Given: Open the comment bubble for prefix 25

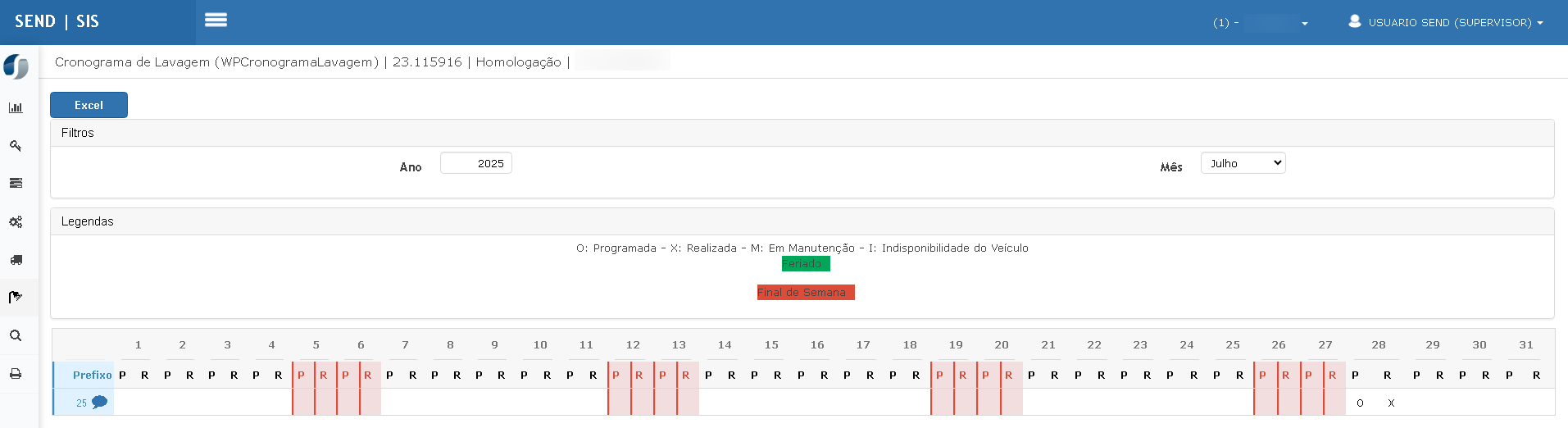Looking at the screenshot, I should [x=99, y=402].
